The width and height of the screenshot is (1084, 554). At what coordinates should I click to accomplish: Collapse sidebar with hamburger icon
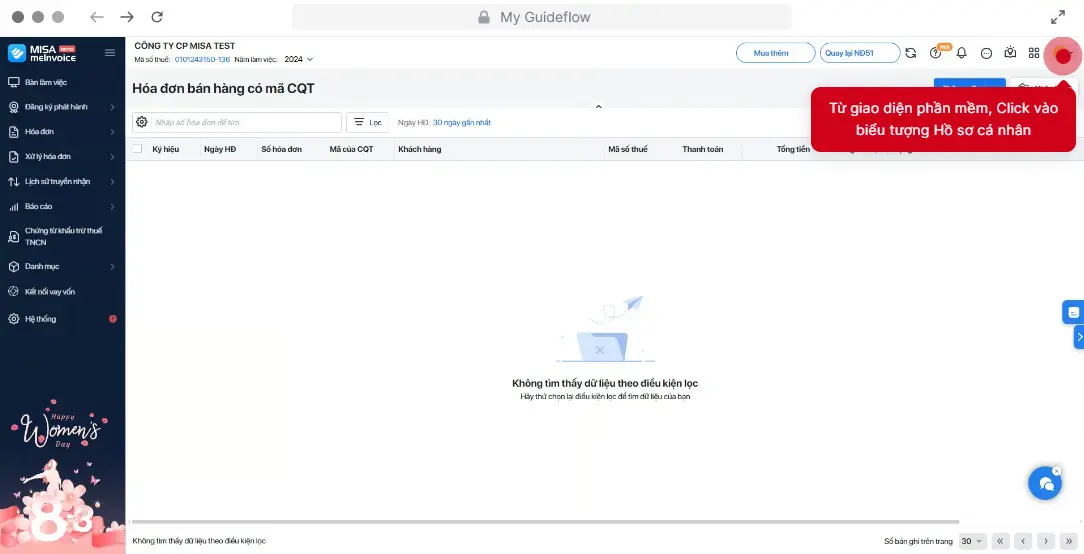(110, 53)
